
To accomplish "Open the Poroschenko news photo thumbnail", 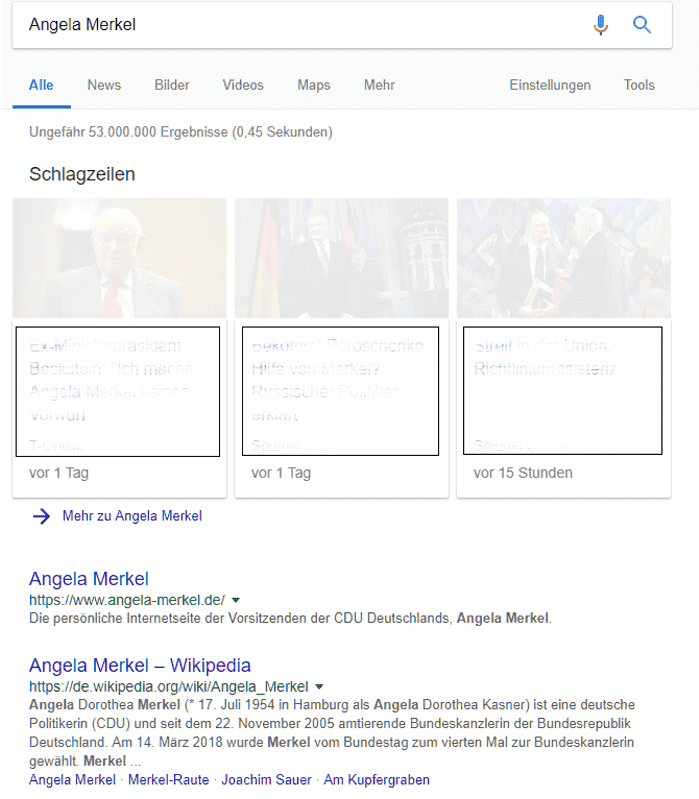I will point(341,258).
